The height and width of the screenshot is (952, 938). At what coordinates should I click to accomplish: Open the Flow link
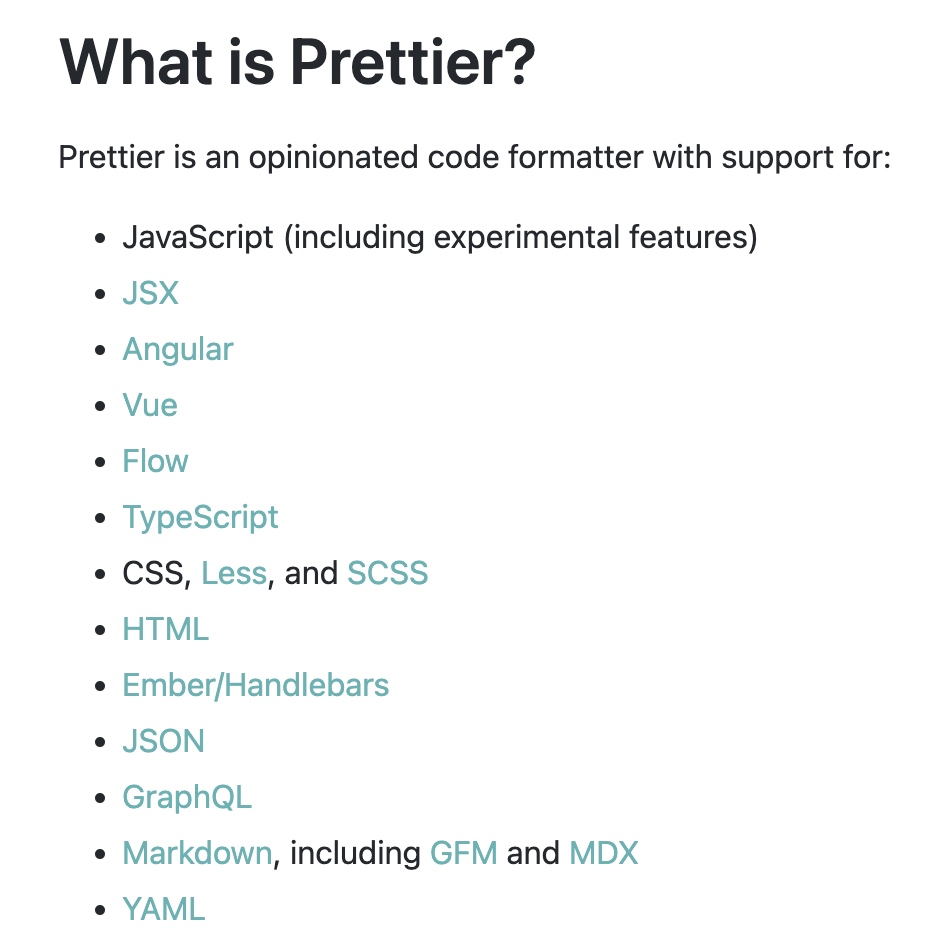pos(155,461)
